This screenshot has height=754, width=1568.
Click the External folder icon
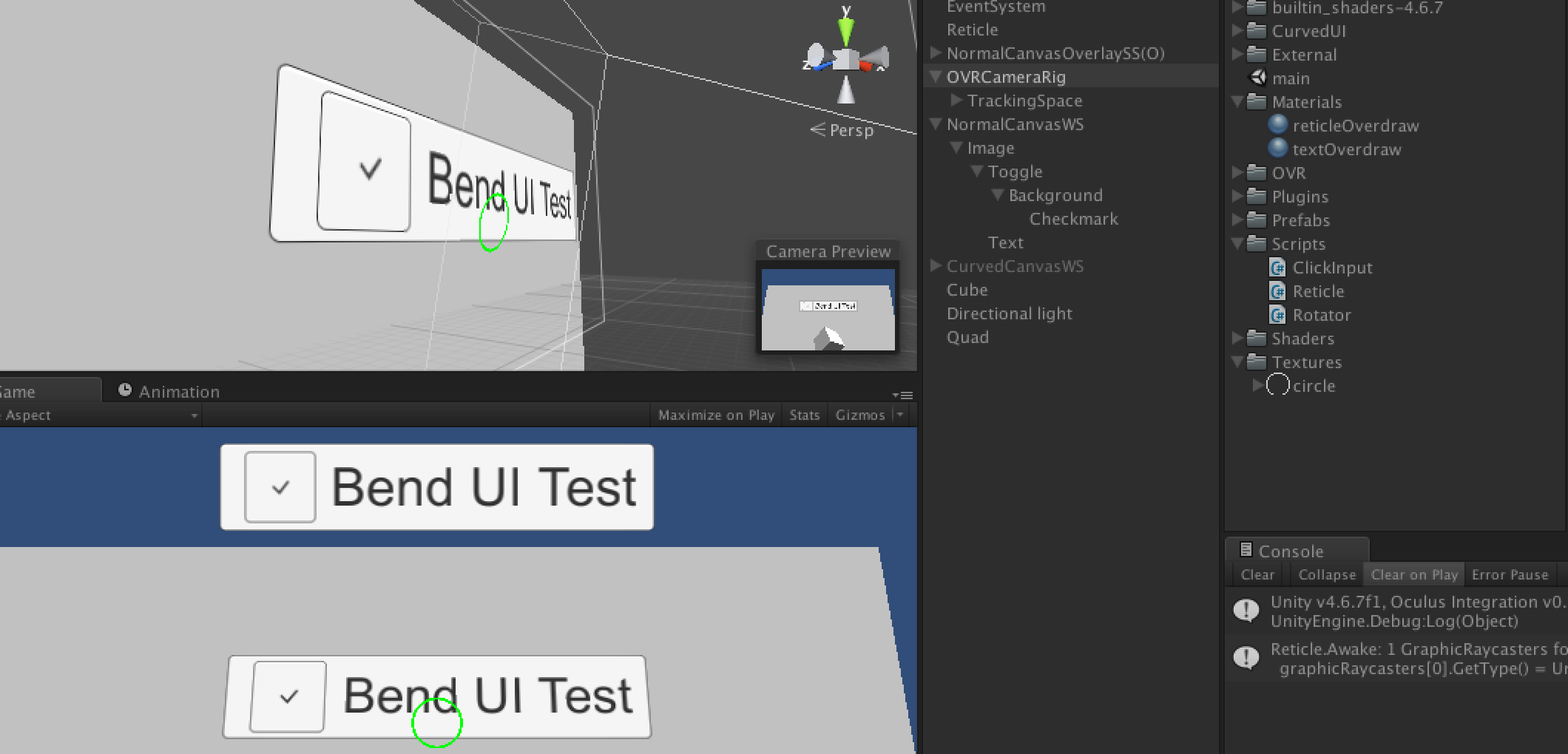pos(1257,55)
